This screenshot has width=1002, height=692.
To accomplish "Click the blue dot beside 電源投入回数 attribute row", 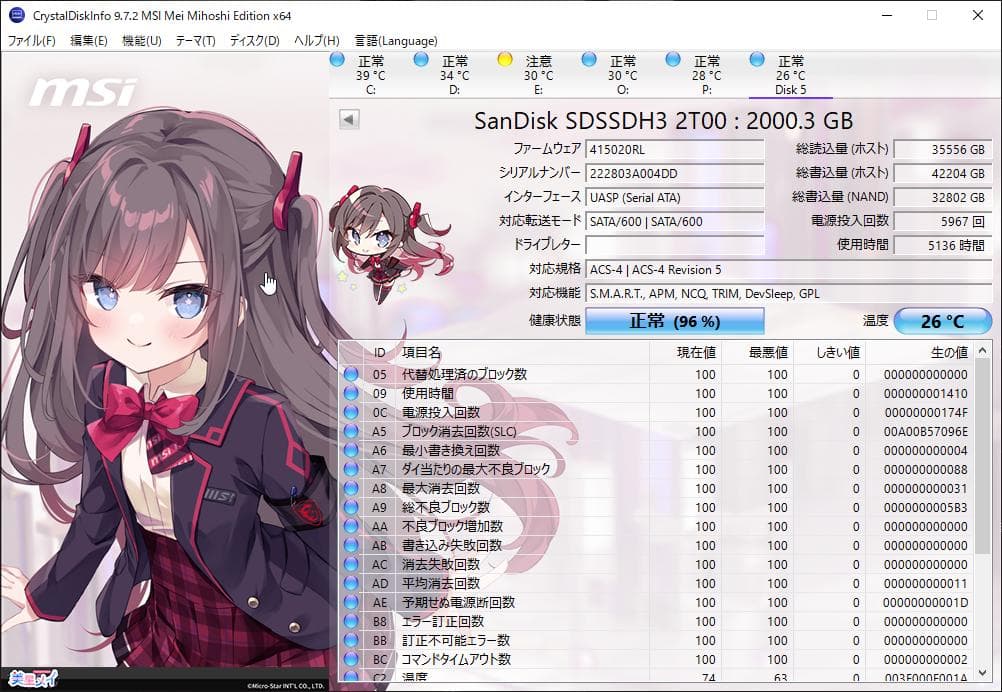I will pos(351,413).
